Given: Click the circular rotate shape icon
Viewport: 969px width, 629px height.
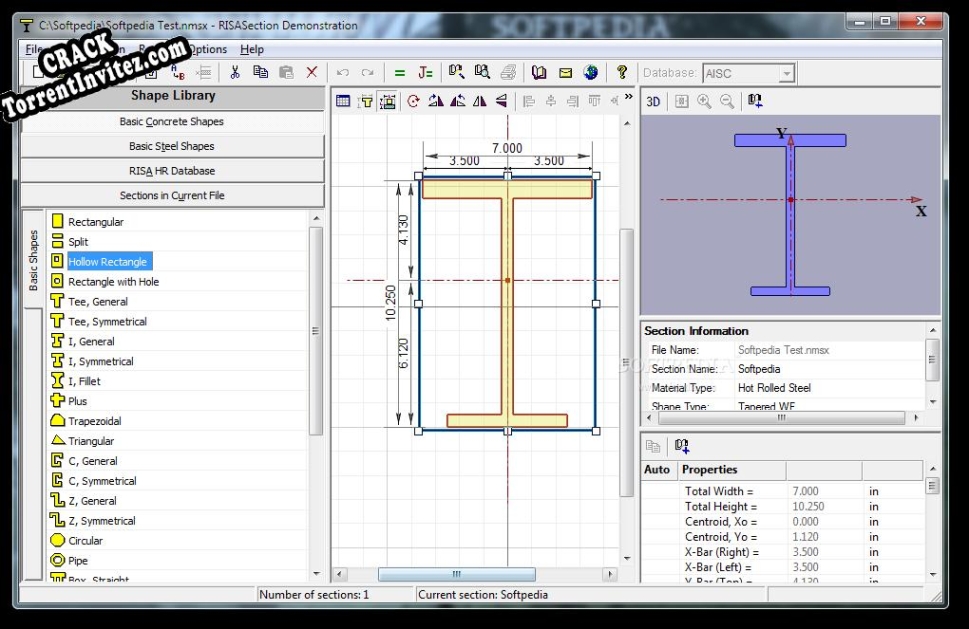Looking at the screenshot, I should pos(413,101).
